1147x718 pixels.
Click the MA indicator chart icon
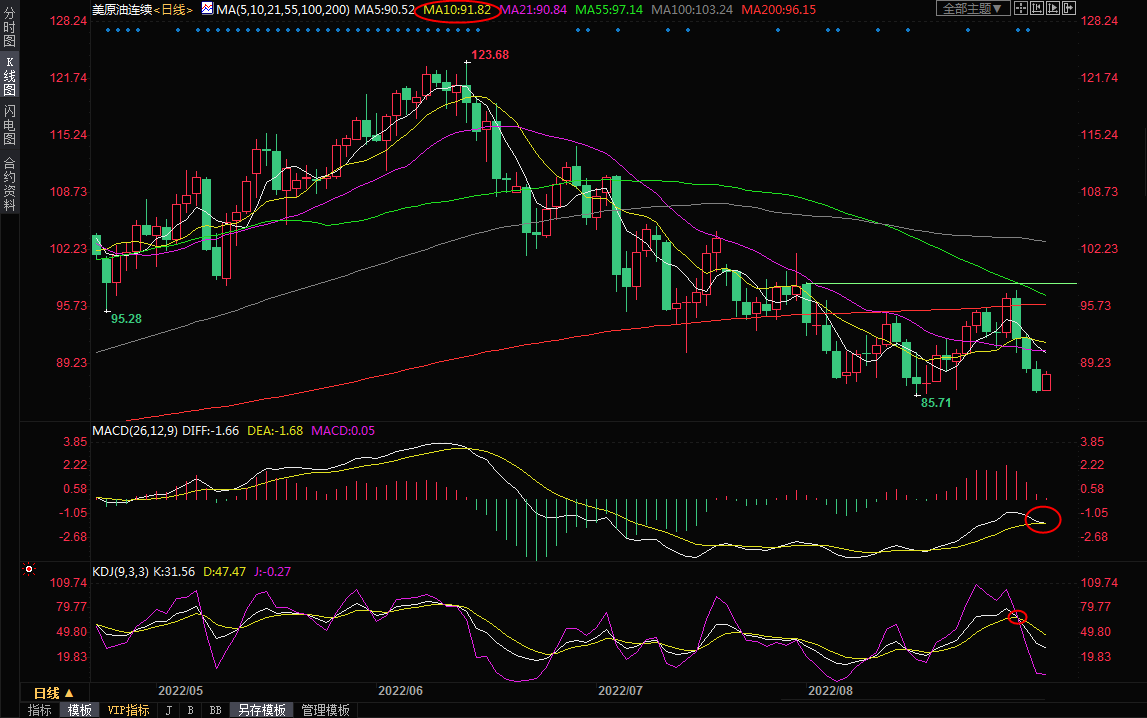(207, 9)
